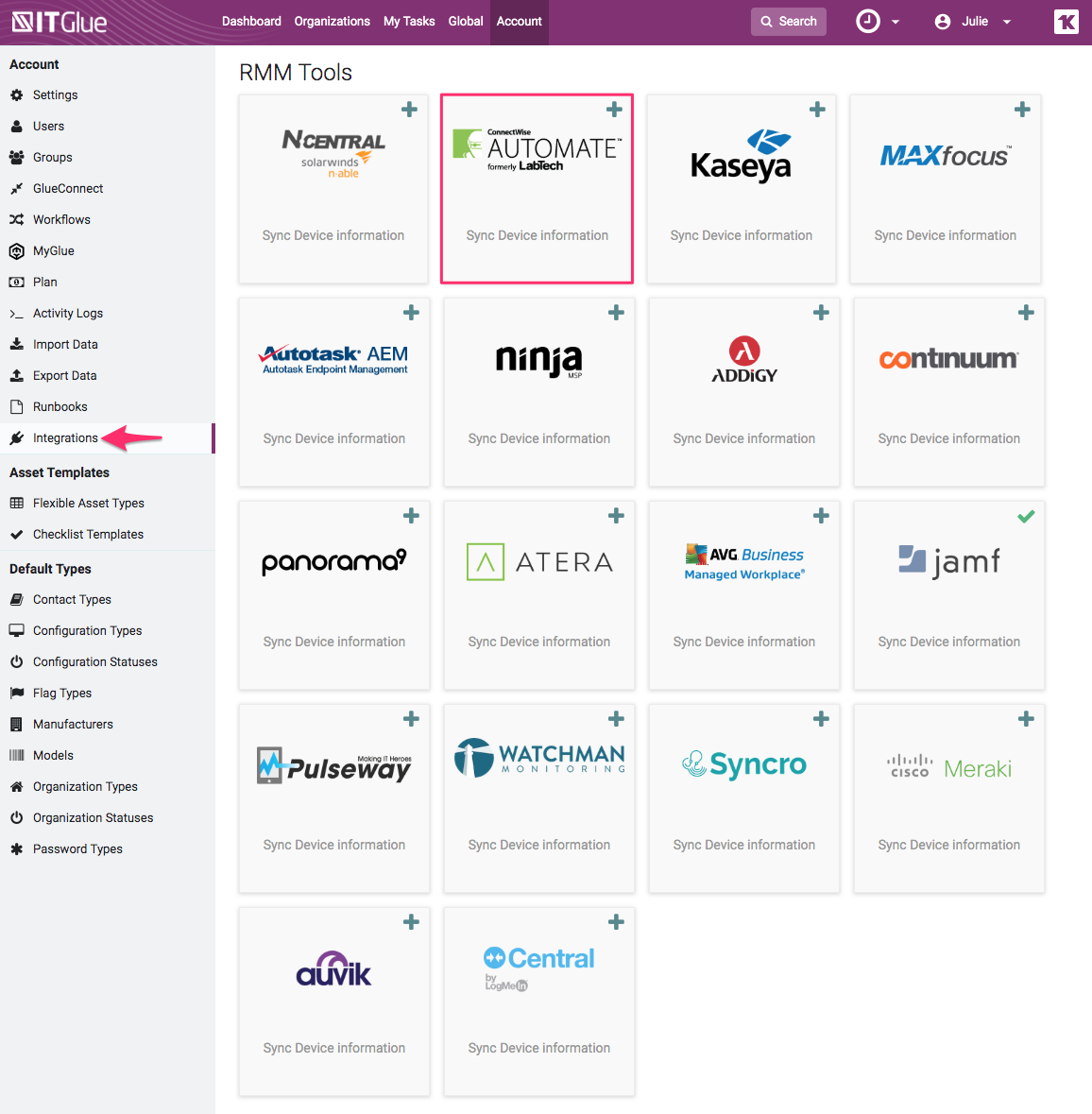Click plus icon on Cisco Meraki card
The width and height of the screenshot is (1092, 1114).
pyautogui.click(x=1026, y=719)
